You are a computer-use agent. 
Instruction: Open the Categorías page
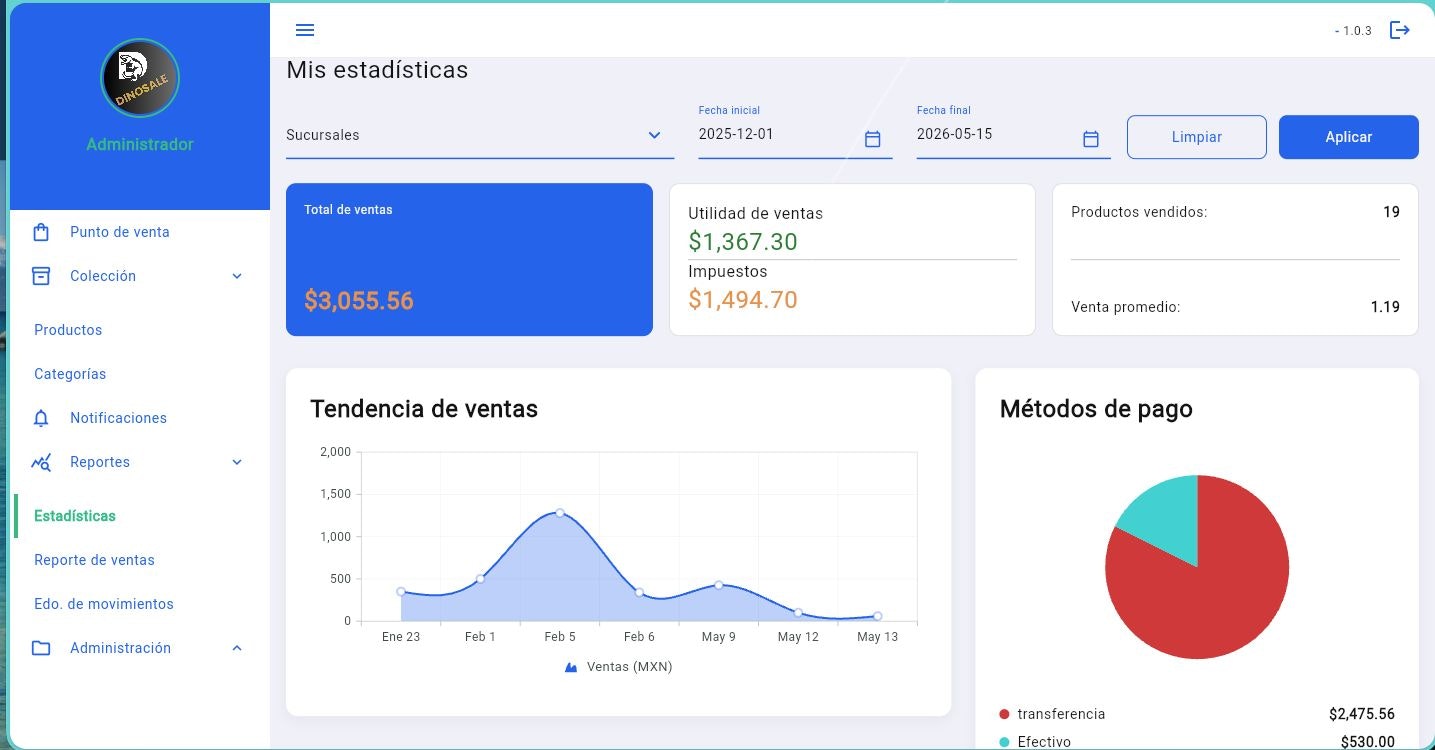pyautogui.click(x=70, y=374)
